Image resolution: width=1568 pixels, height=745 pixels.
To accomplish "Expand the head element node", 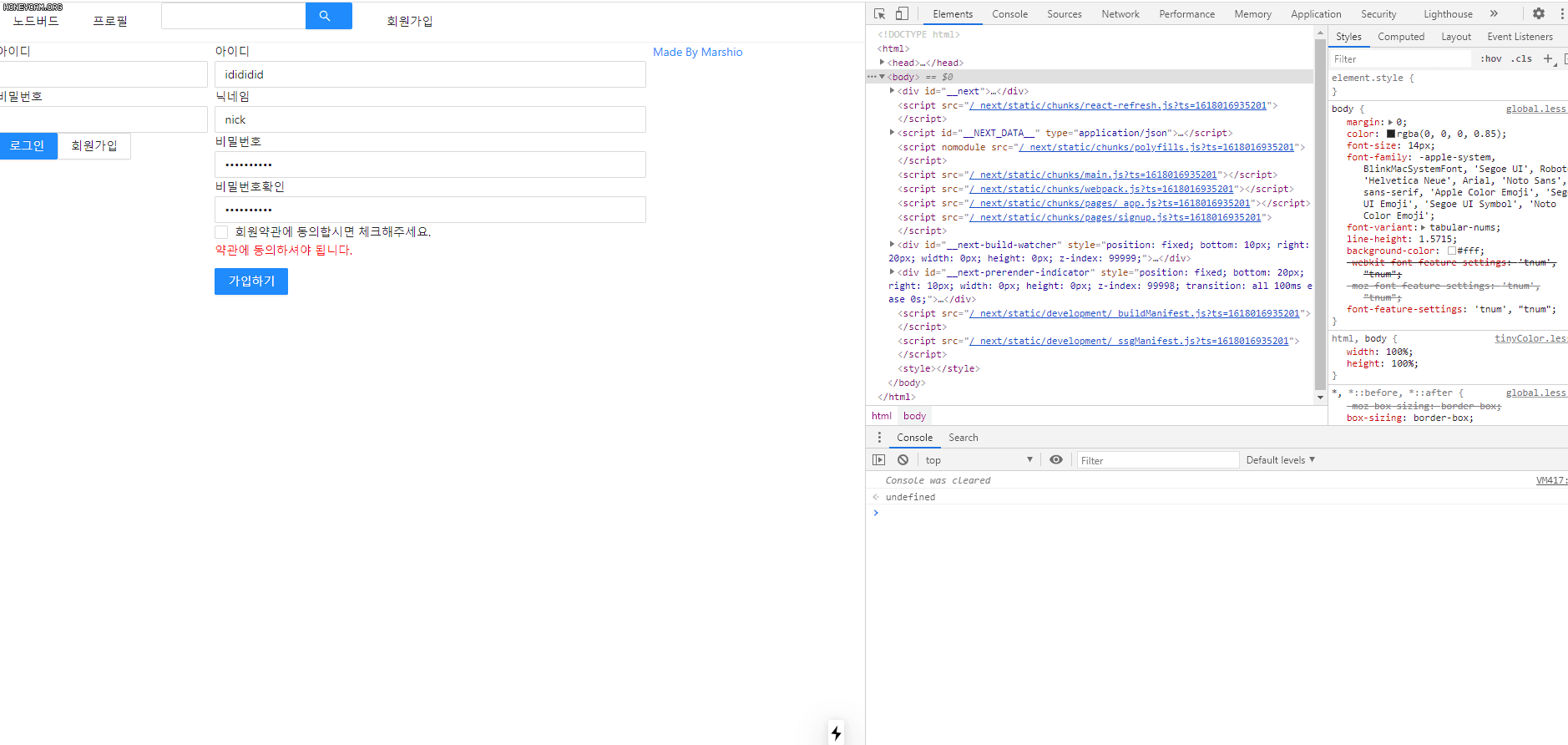I will point(882,62).
